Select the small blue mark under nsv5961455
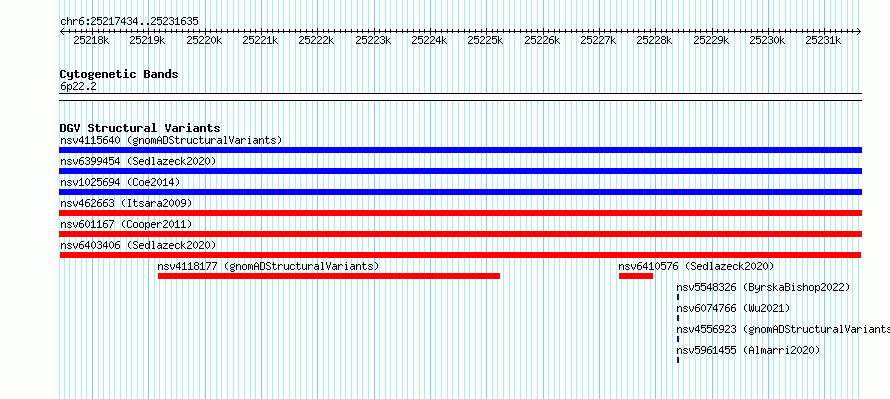 [x=678, y=360]
